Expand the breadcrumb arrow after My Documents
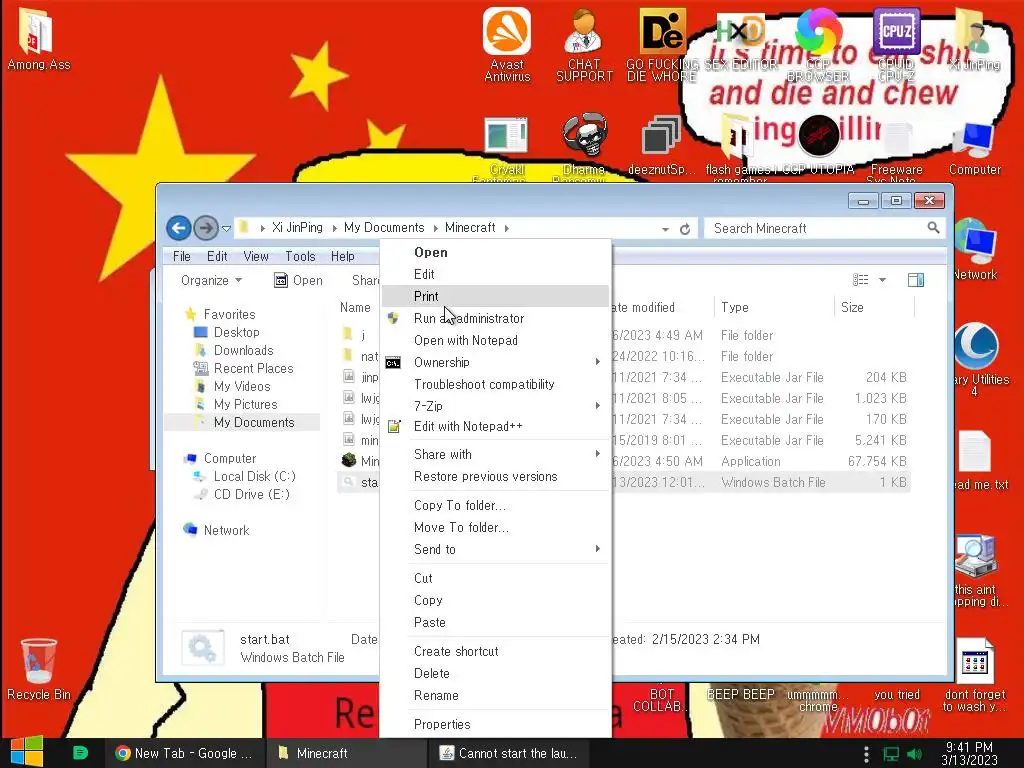Image resolution: width=1024 pixels, height=768 pixels. [435, 228]
